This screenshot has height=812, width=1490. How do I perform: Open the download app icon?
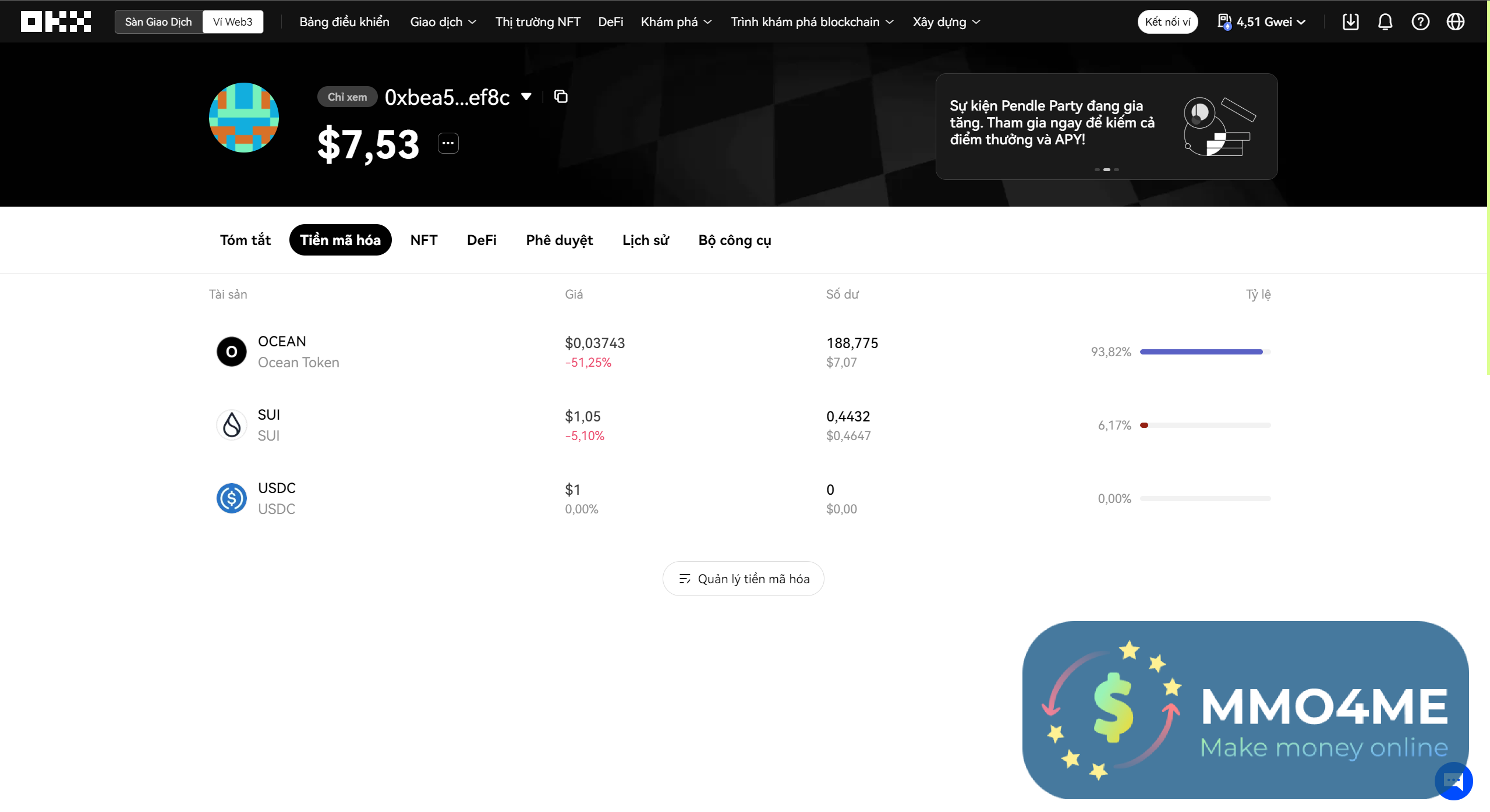[x=1350, y=22]
